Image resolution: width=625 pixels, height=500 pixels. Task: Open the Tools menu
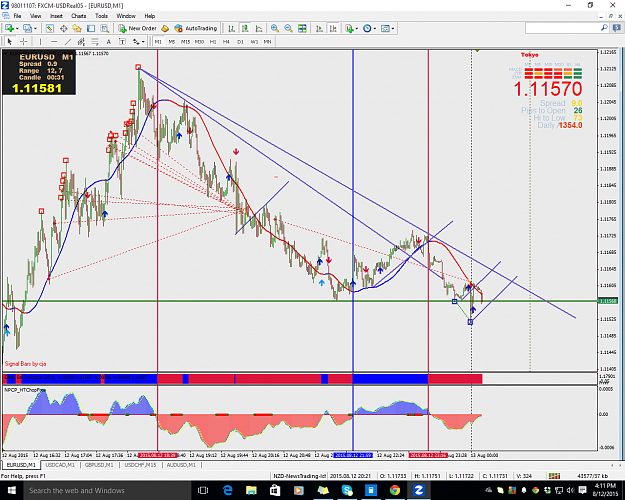(101, 16)
